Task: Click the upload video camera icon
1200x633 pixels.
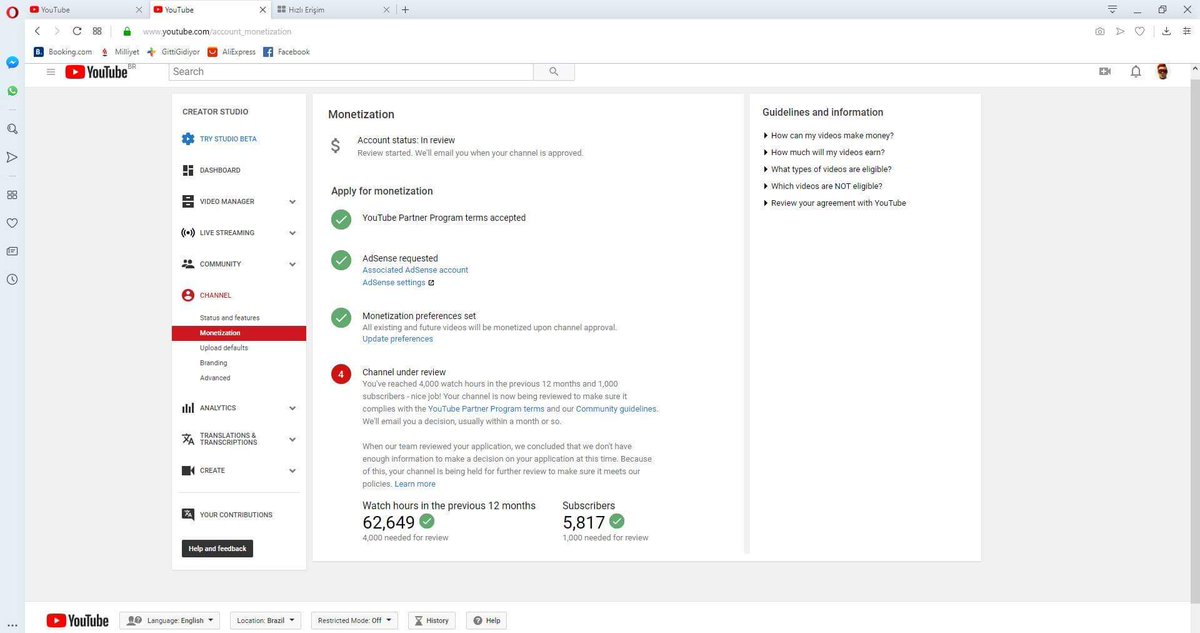Action: click(1105, 72)
